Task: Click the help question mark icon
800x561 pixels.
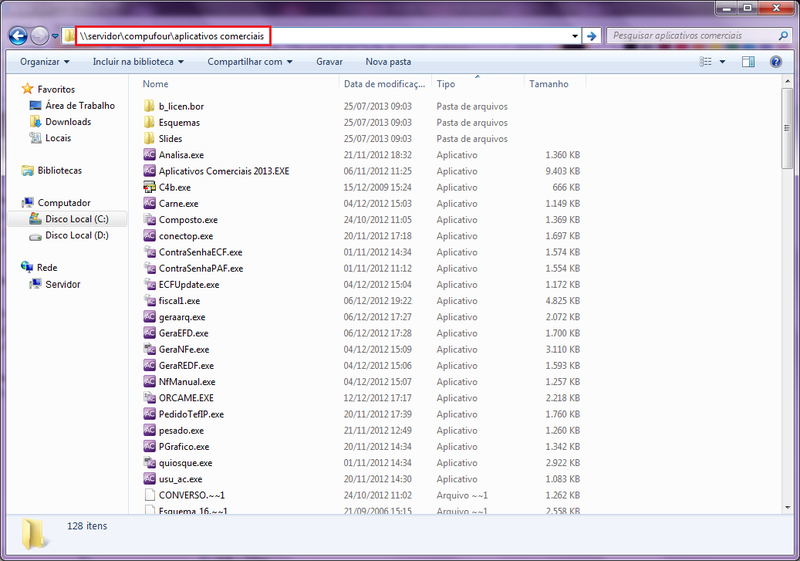Action: [775, 62]
